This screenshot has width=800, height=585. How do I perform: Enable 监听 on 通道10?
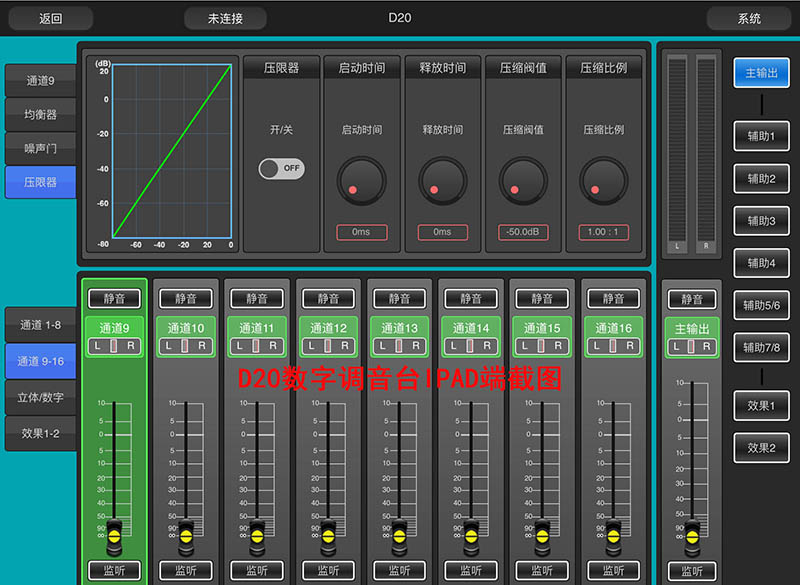pyautogui.click(x=186, y=571)
